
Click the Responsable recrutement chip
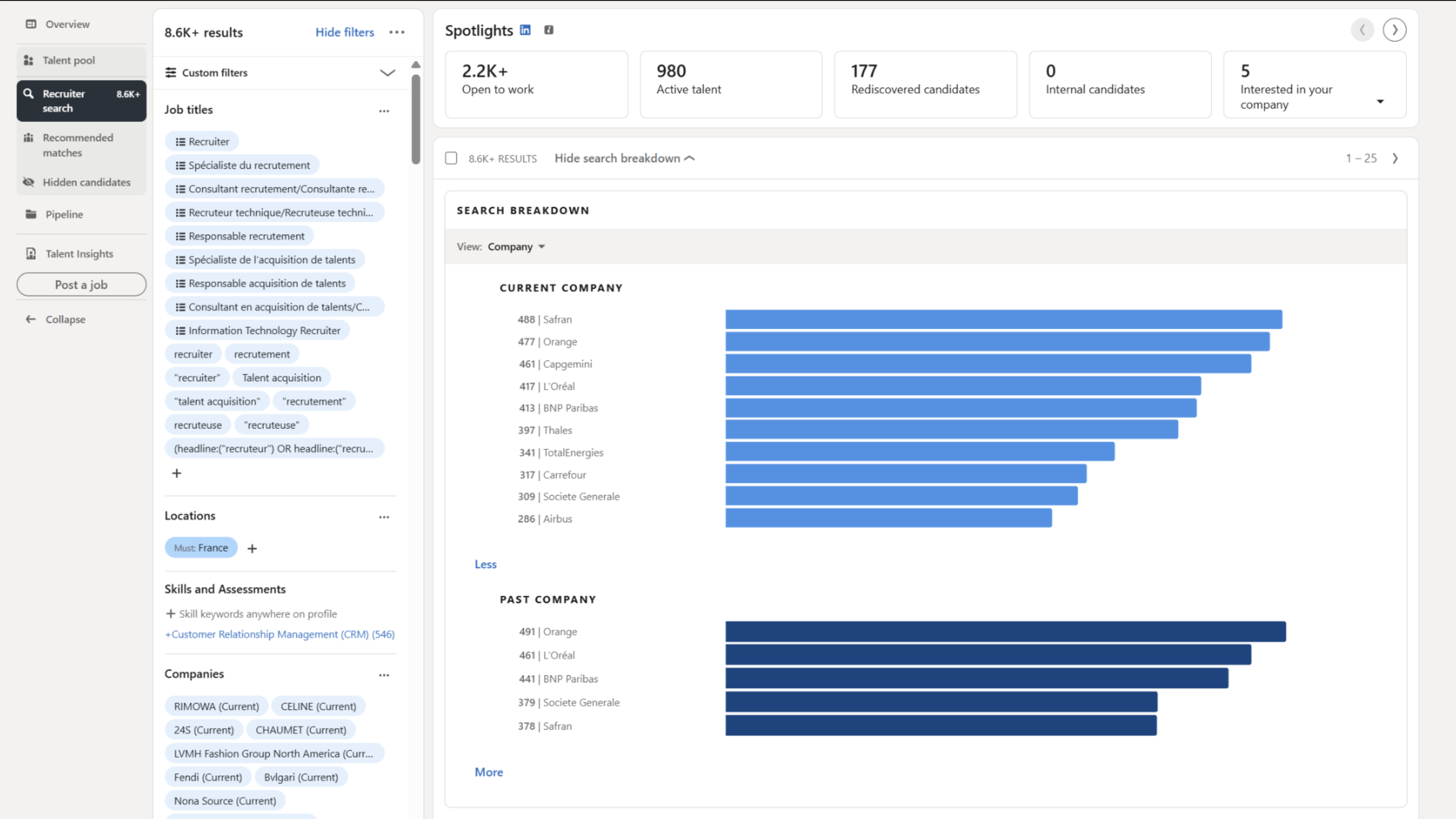point(239,236)
